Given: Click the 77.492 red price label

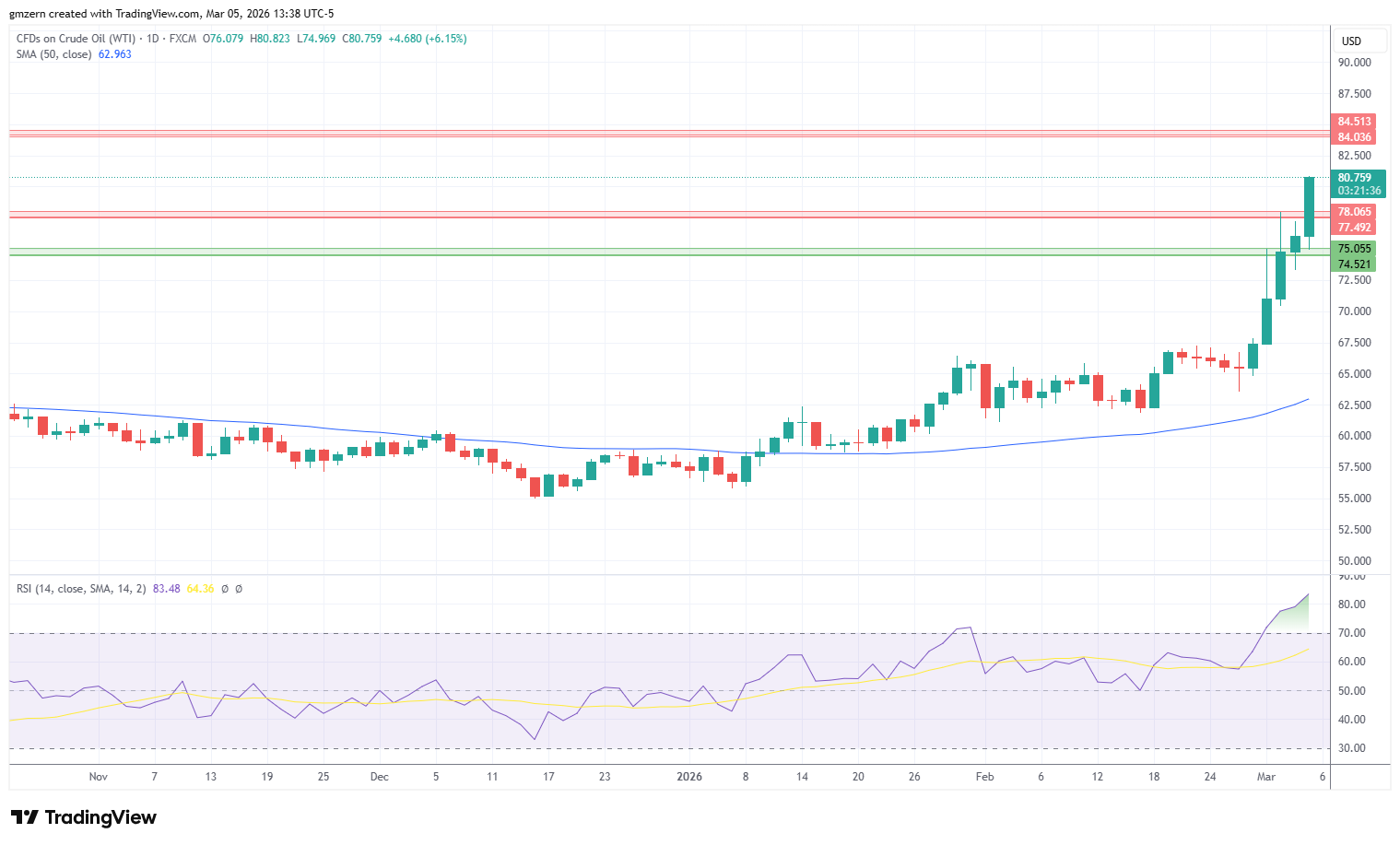Looking at the screenshot, I should (x=1354, y=228).
